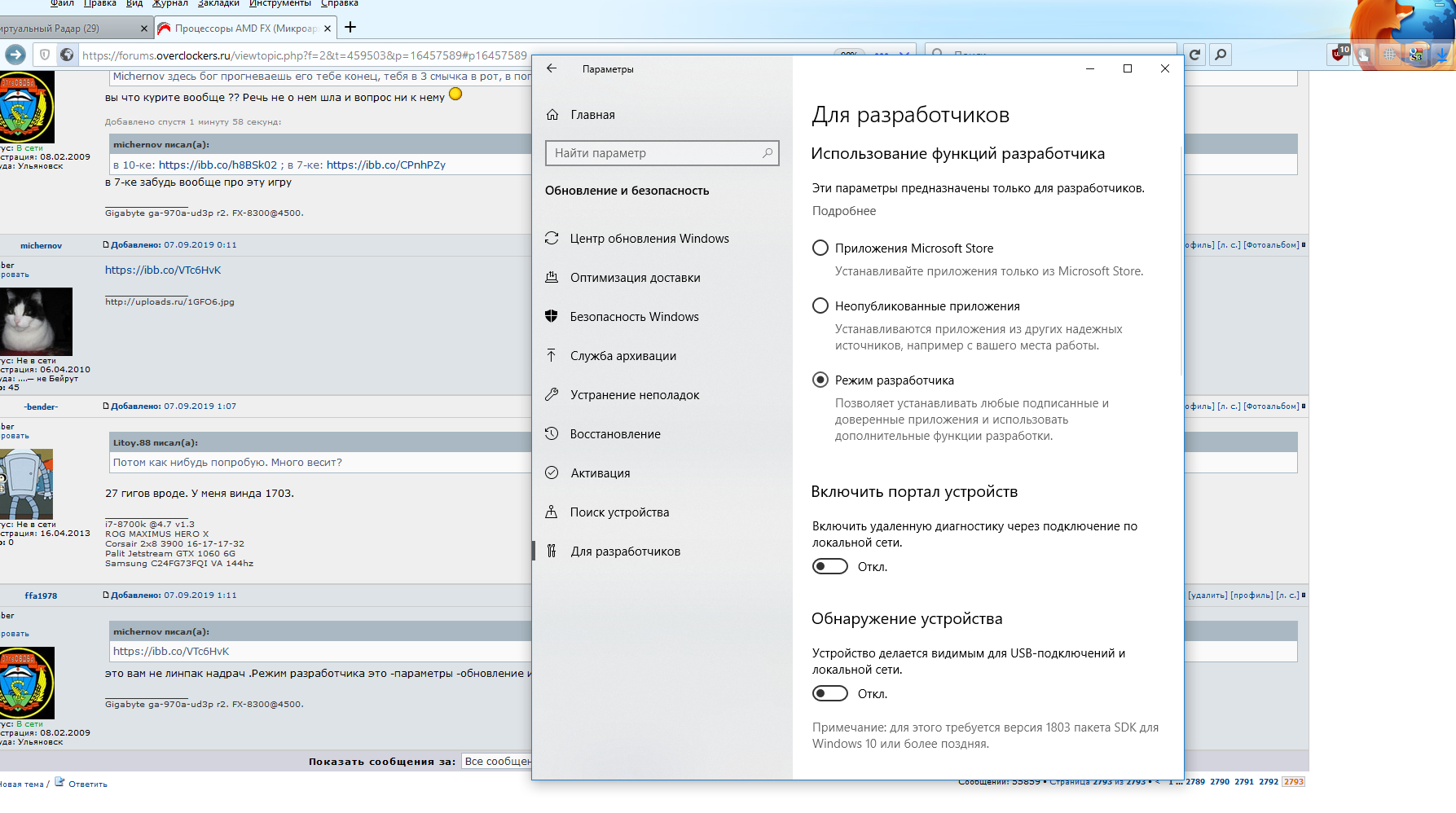Screen dimensions: 1456x813
Task: Open ibb.co/CPnhPZy link in forum quote
Action: click(x=386, y=165)
